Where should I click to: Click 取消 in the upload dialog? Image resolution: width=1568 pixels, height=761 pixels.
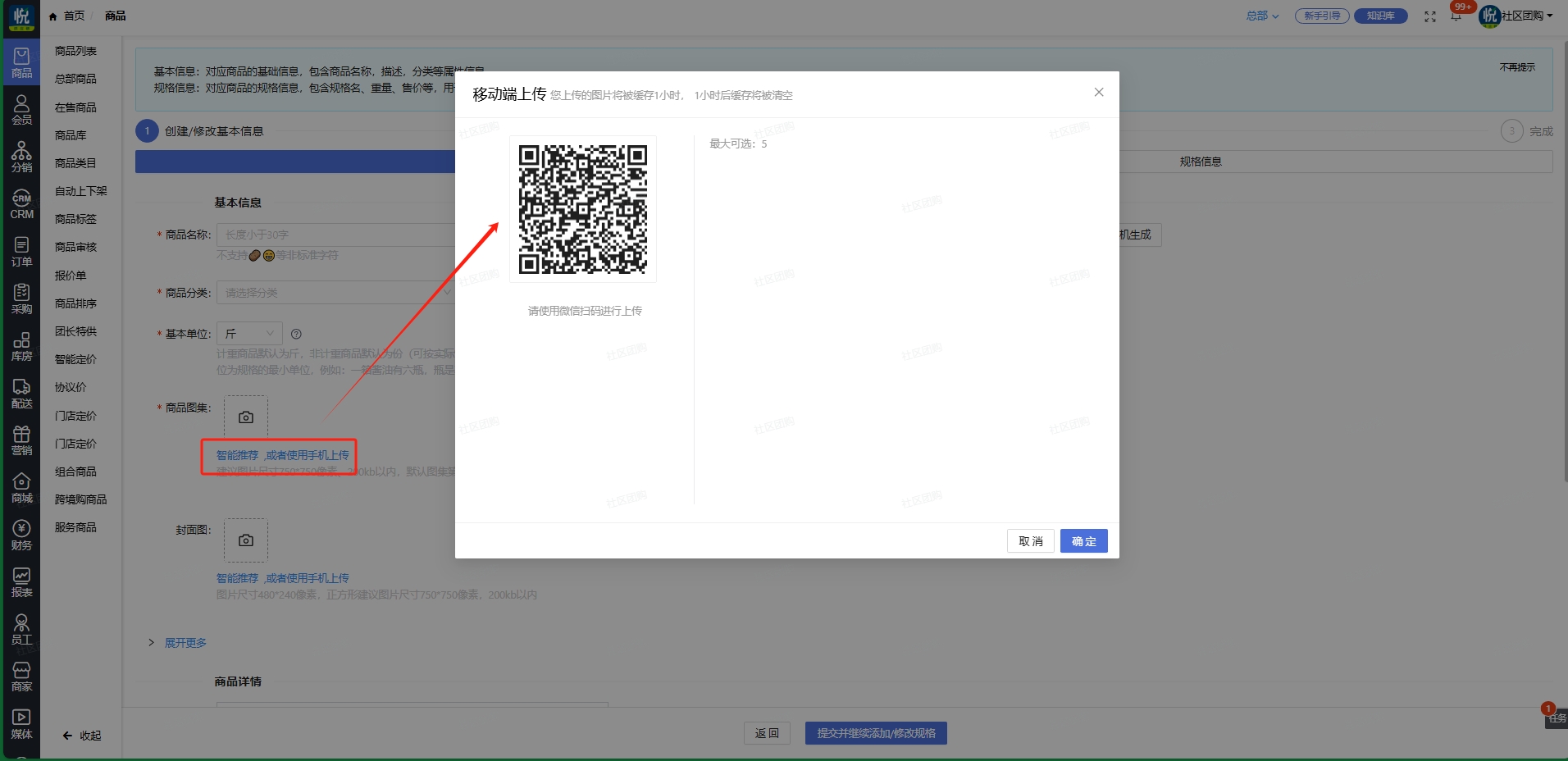(1031, 541)
